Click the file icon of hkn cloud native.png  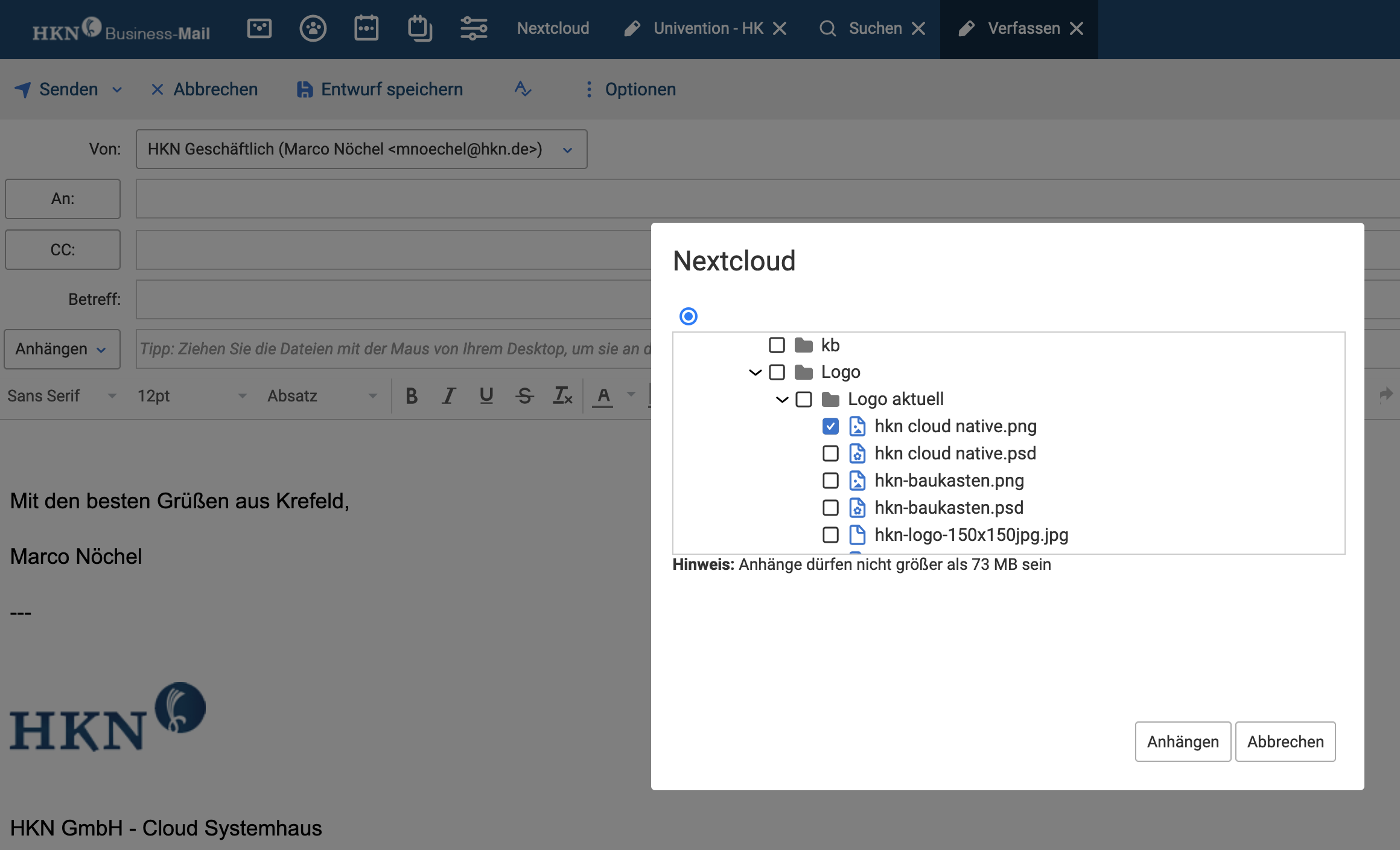point(857,426)
